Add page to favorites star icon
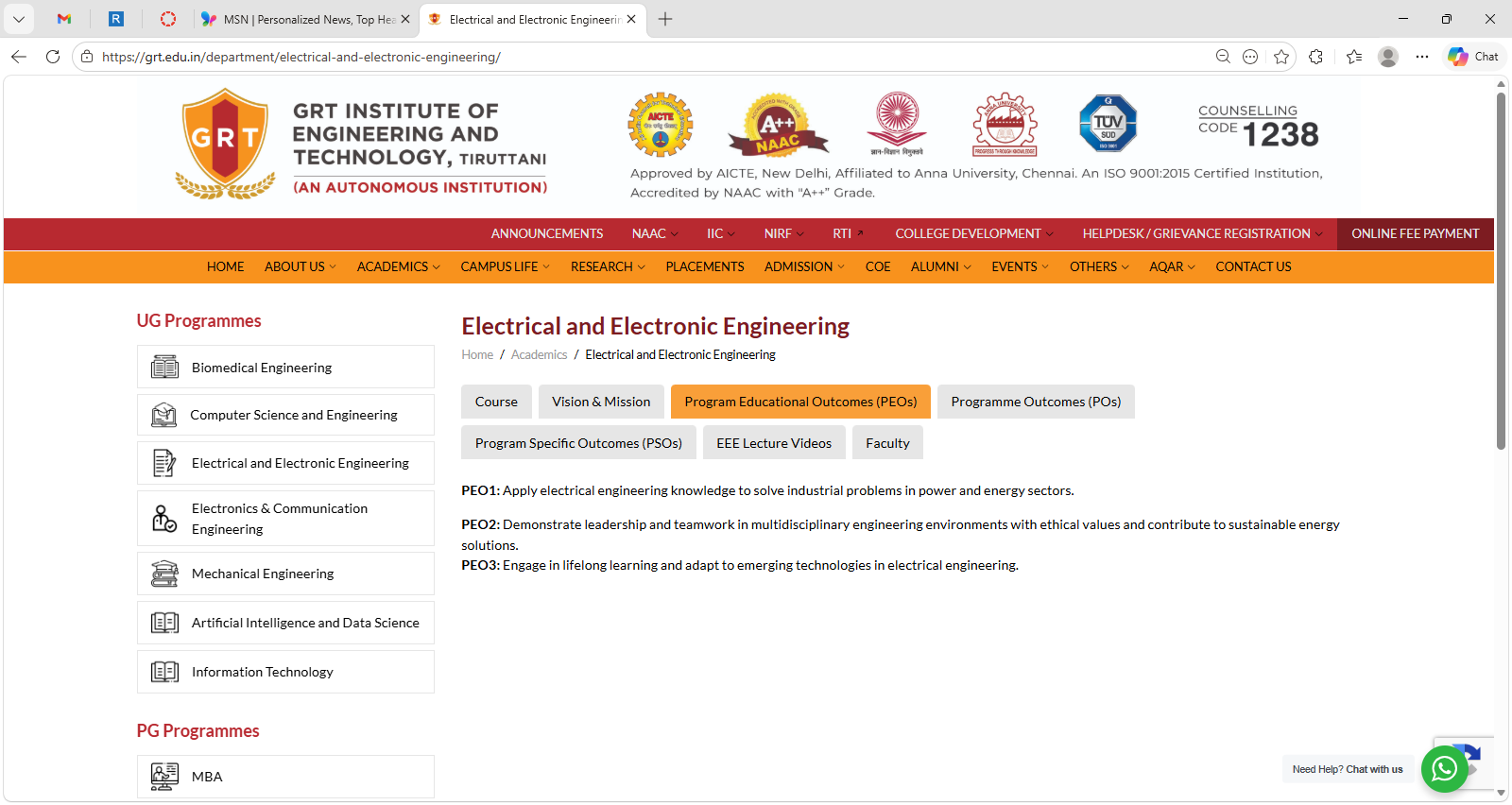This screenshot has width=1512, height=805. point(1281,57)
